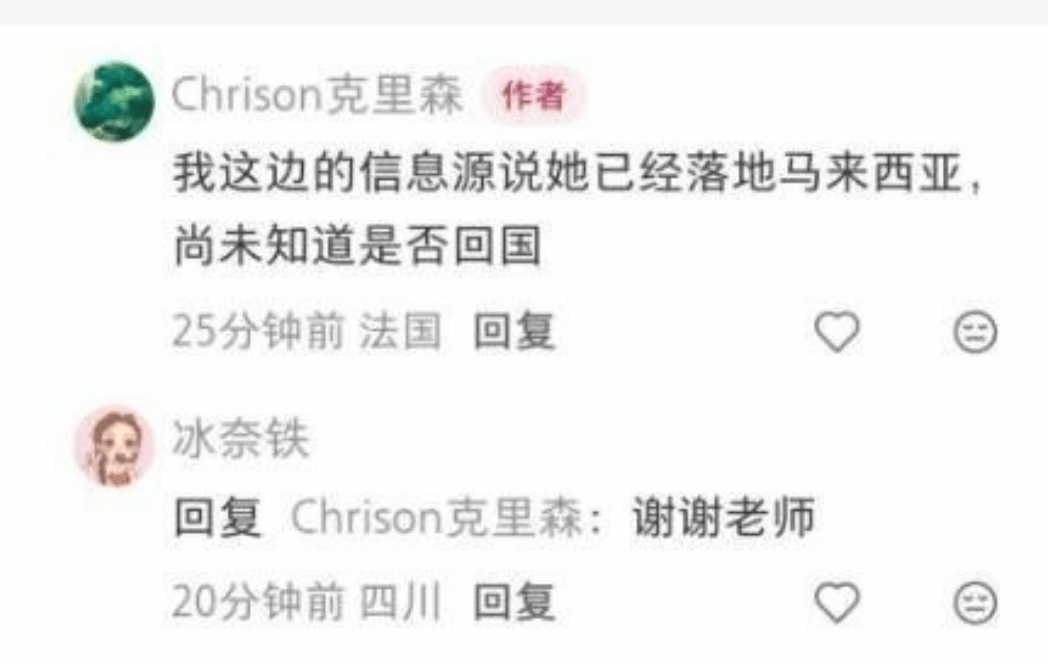
Task: Click the 尚未知道是否回国 comment line
Action: (x=357, y=246)
